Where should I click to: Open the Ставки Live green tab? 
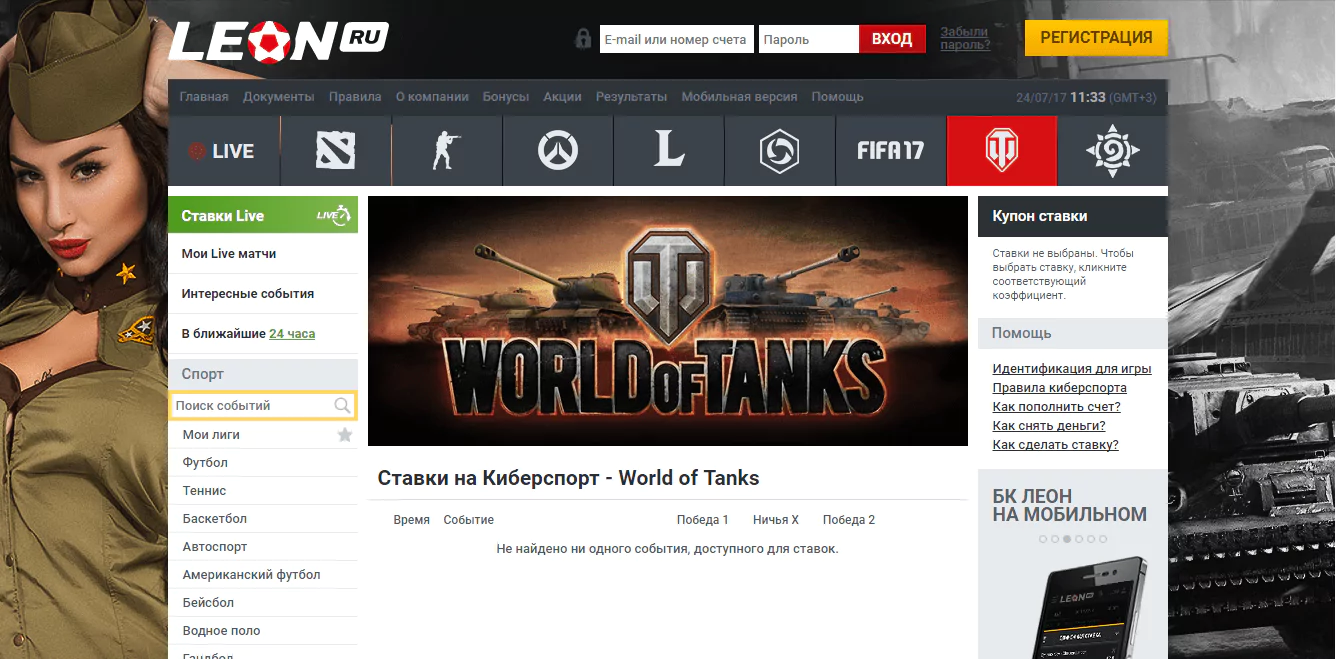(x=263, y=215)
